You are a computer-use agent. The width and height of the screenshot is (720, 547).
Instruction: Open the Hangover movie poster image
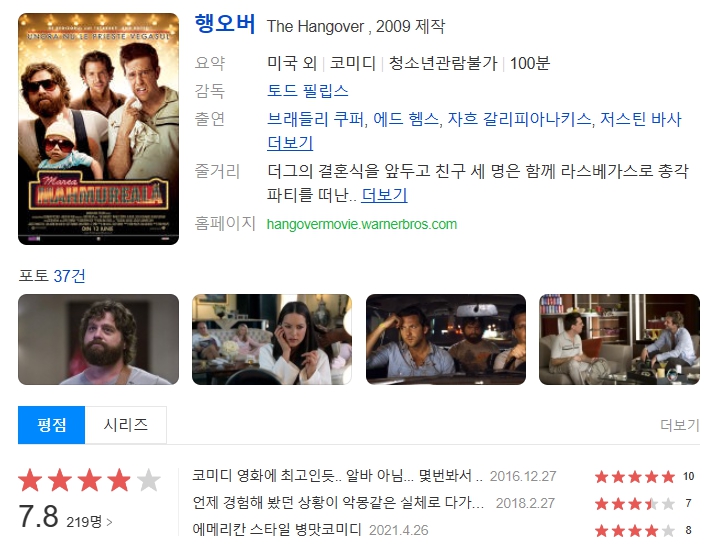click(x=98, y=129)
